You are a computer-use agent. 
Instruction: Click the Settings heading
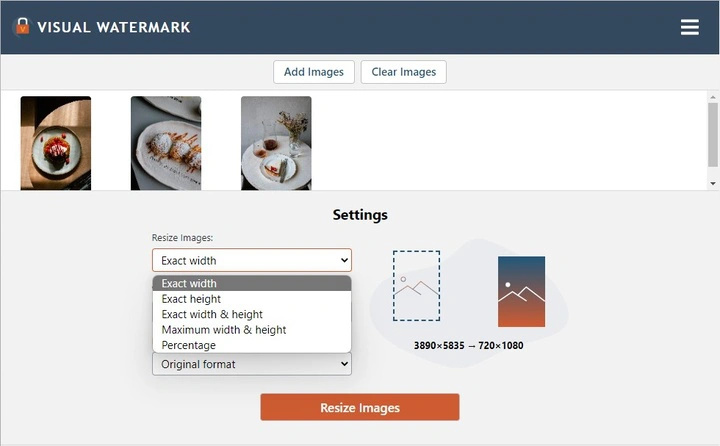(360, 215)
